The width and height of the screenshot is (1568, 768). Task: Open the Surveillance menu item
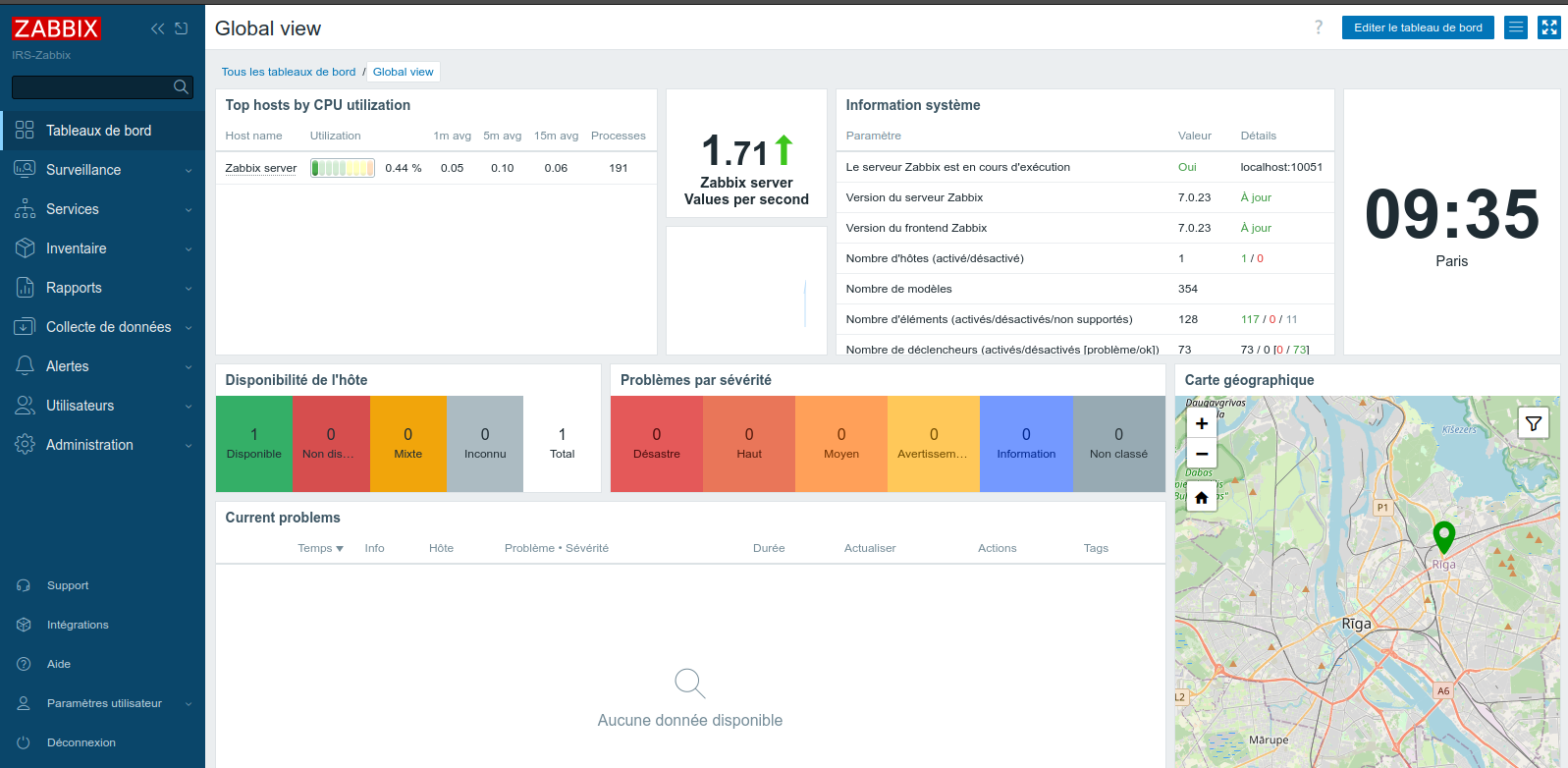click(x=102, y=170)
